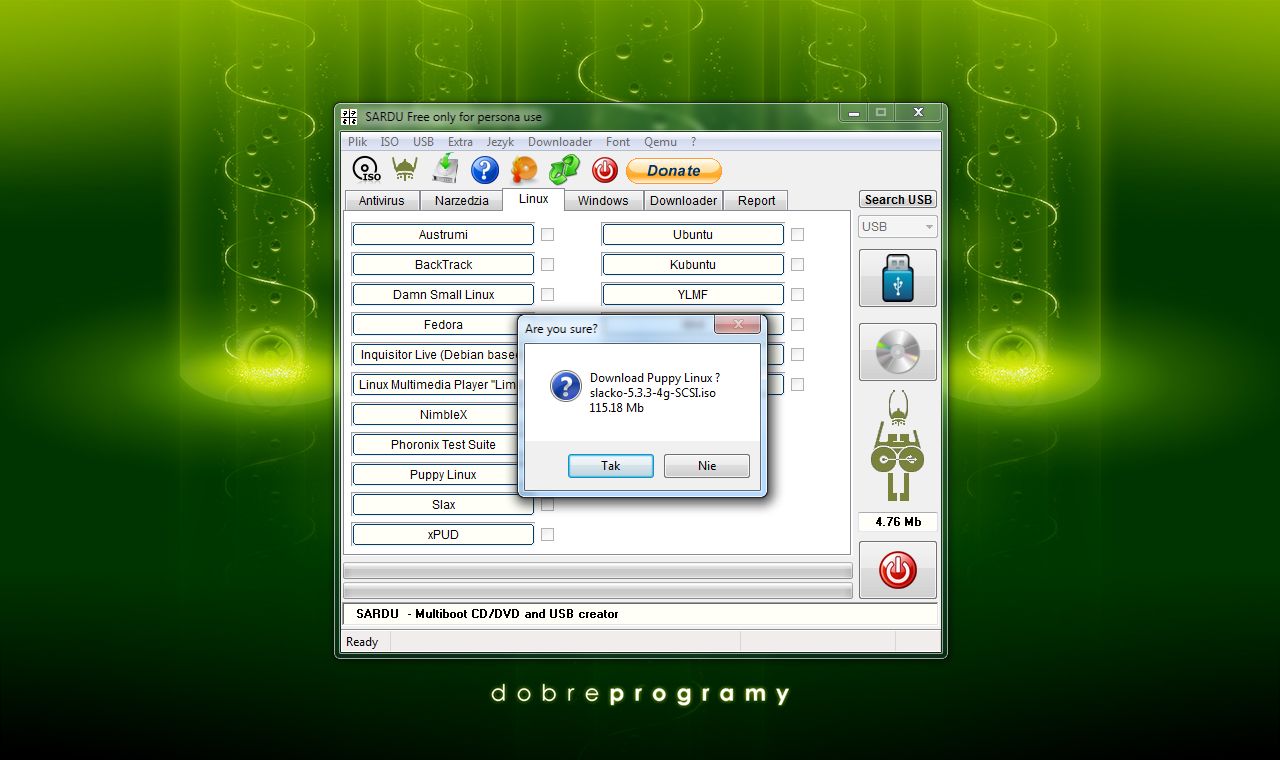
Task: Click the SARDU title bar app icon
Action: click(349, 116)
